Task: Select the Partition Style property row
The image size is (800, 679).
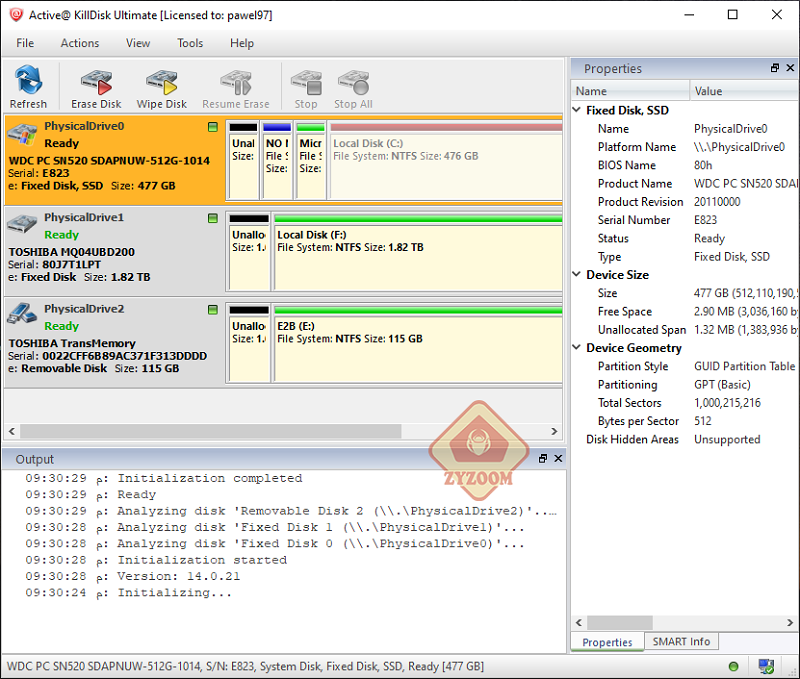Action: click(x=684, y=366)
